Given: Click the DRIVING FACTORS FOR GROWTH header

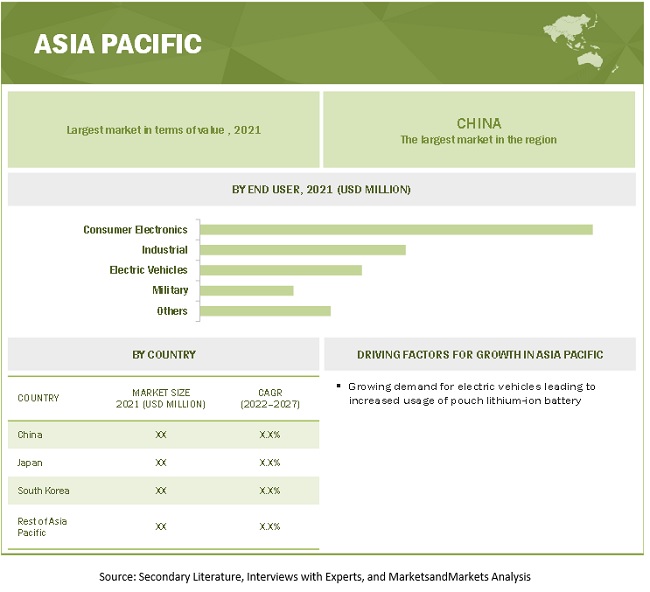Looking at the screenshot, I should pyautogui.click(x=480, y=354).
